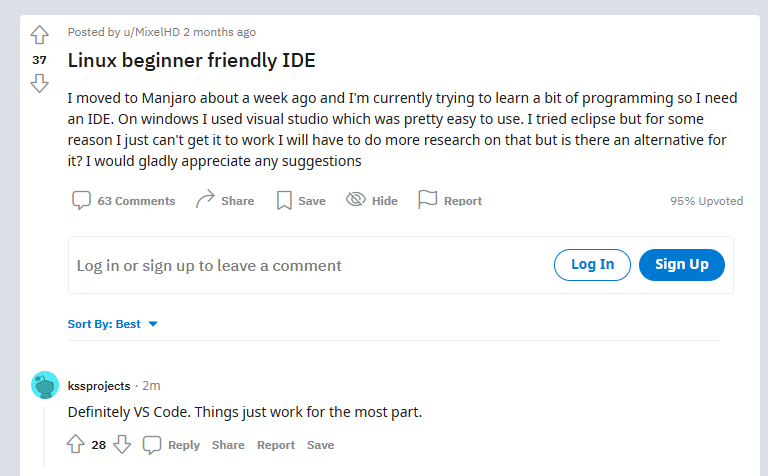Upvote kssprojects' comment
This screenshot has height=476, width=768.
coord(75,444)
